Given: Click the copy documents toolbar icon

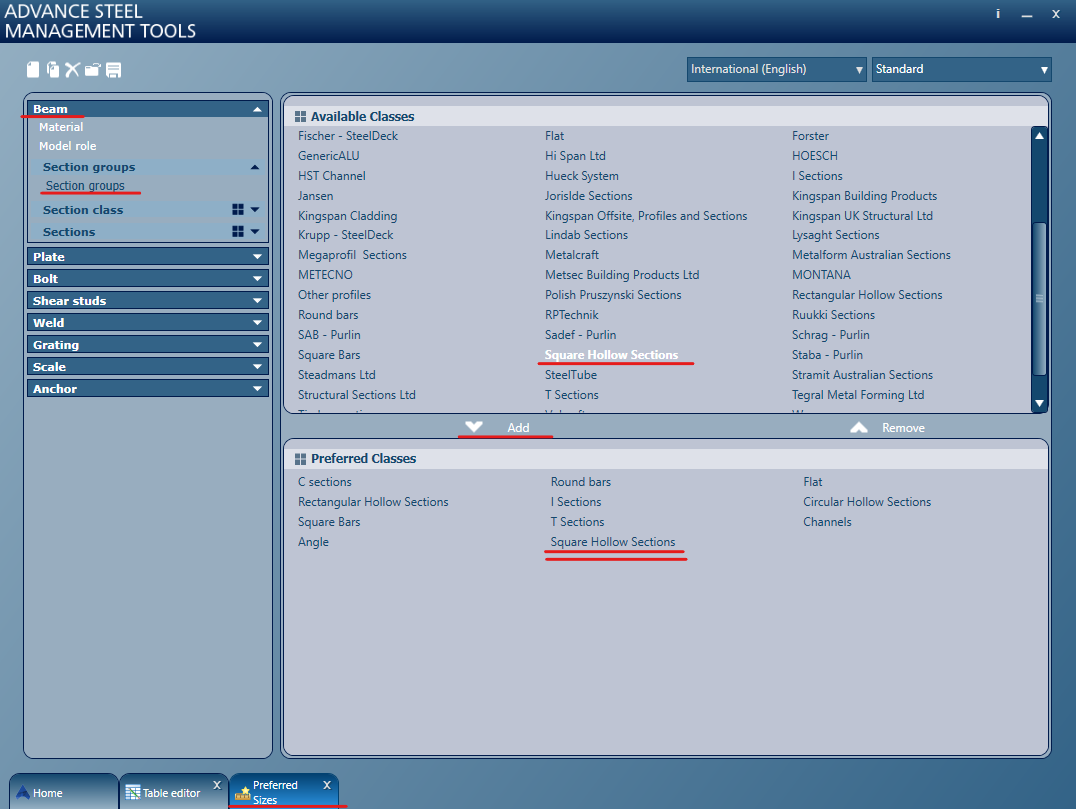Looking at the screenshot, I should click(53, 69).
